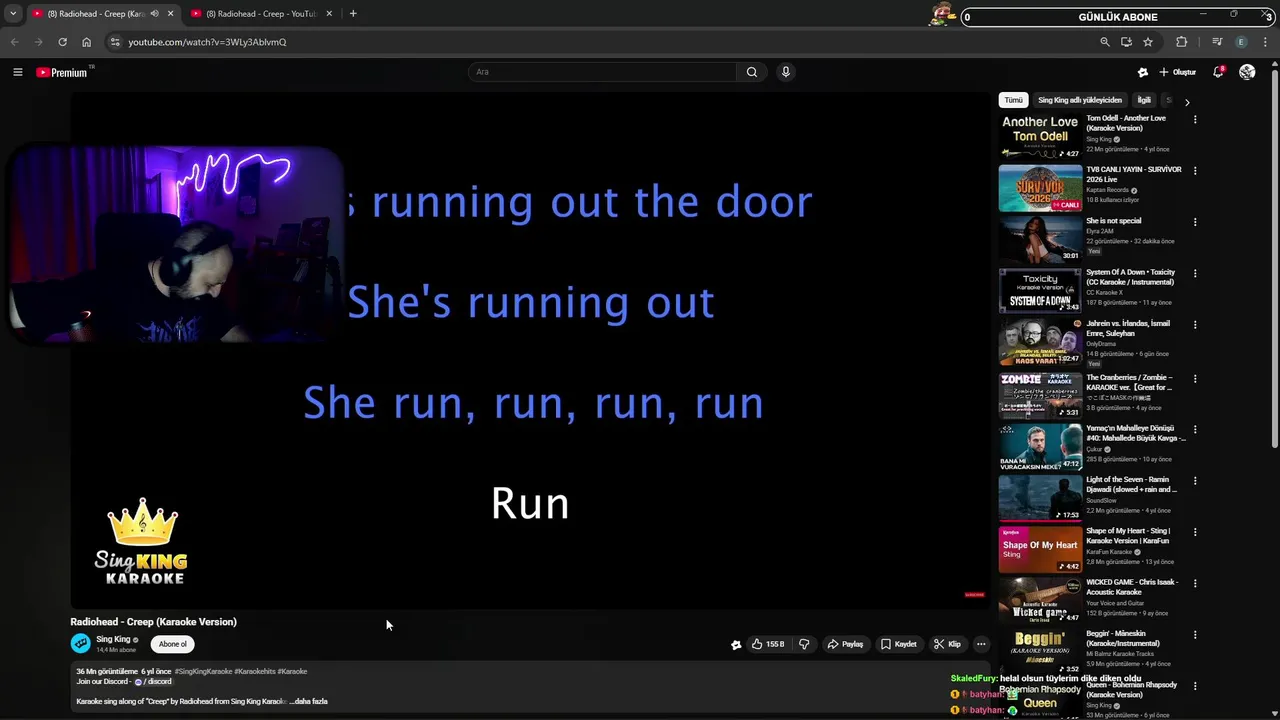Open the account avatar menu
This screenshot has width=1280, height=720.
point(1247,72)
